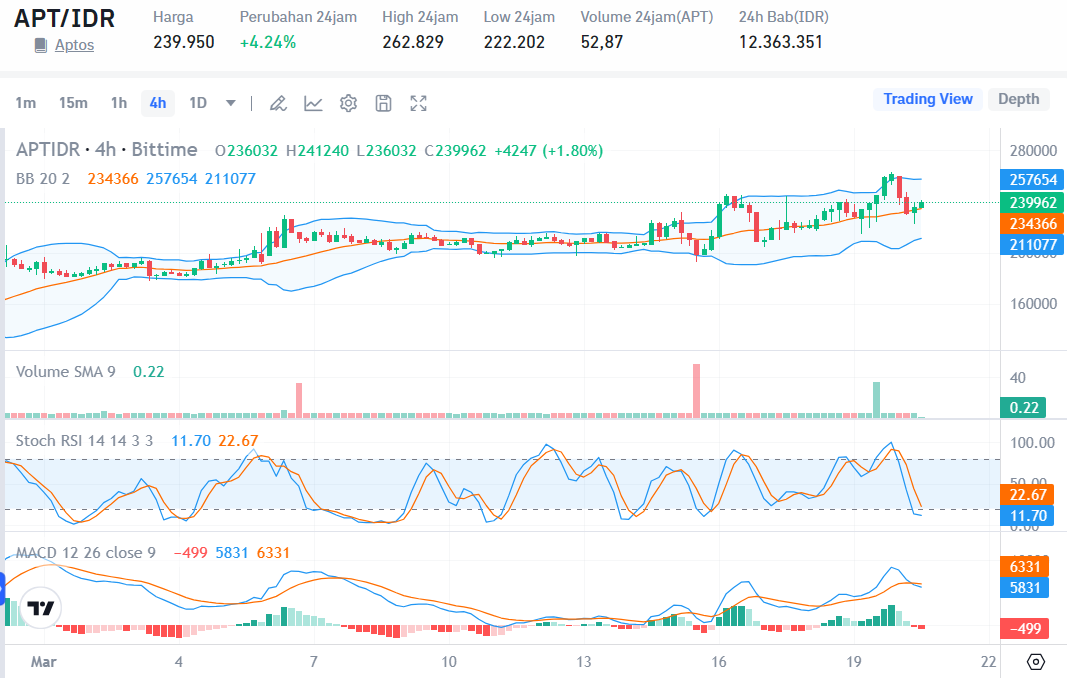Click the volume value 52,87
Viewport: 1067px width, 678px height.
(x=602, y=42)
